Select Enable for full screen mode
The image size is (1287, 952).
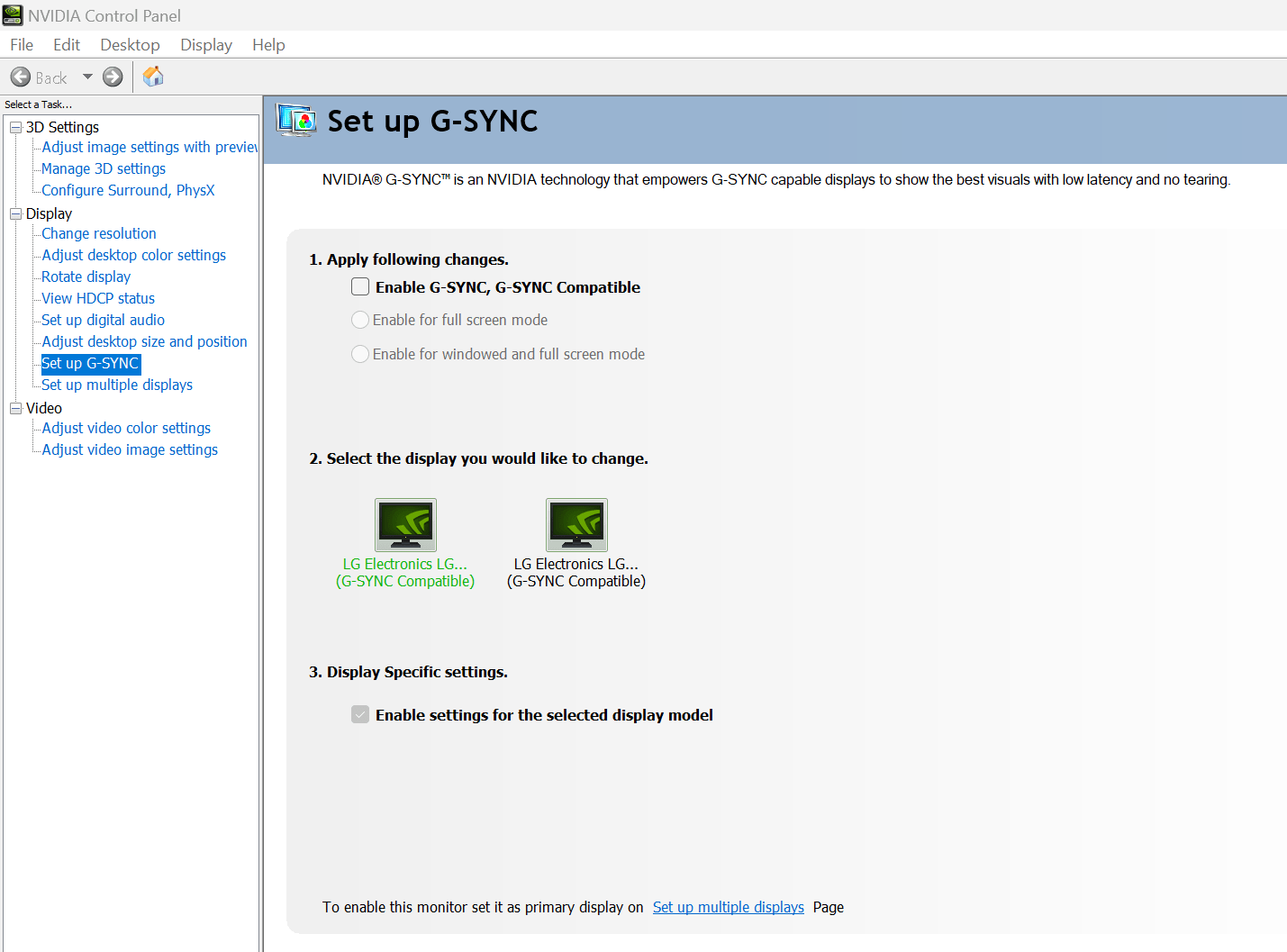360,320
